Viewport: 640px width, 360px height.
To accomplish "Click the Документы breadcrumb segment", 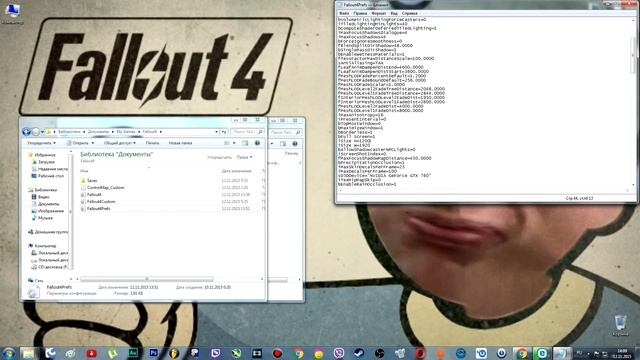I will (98, 132).
